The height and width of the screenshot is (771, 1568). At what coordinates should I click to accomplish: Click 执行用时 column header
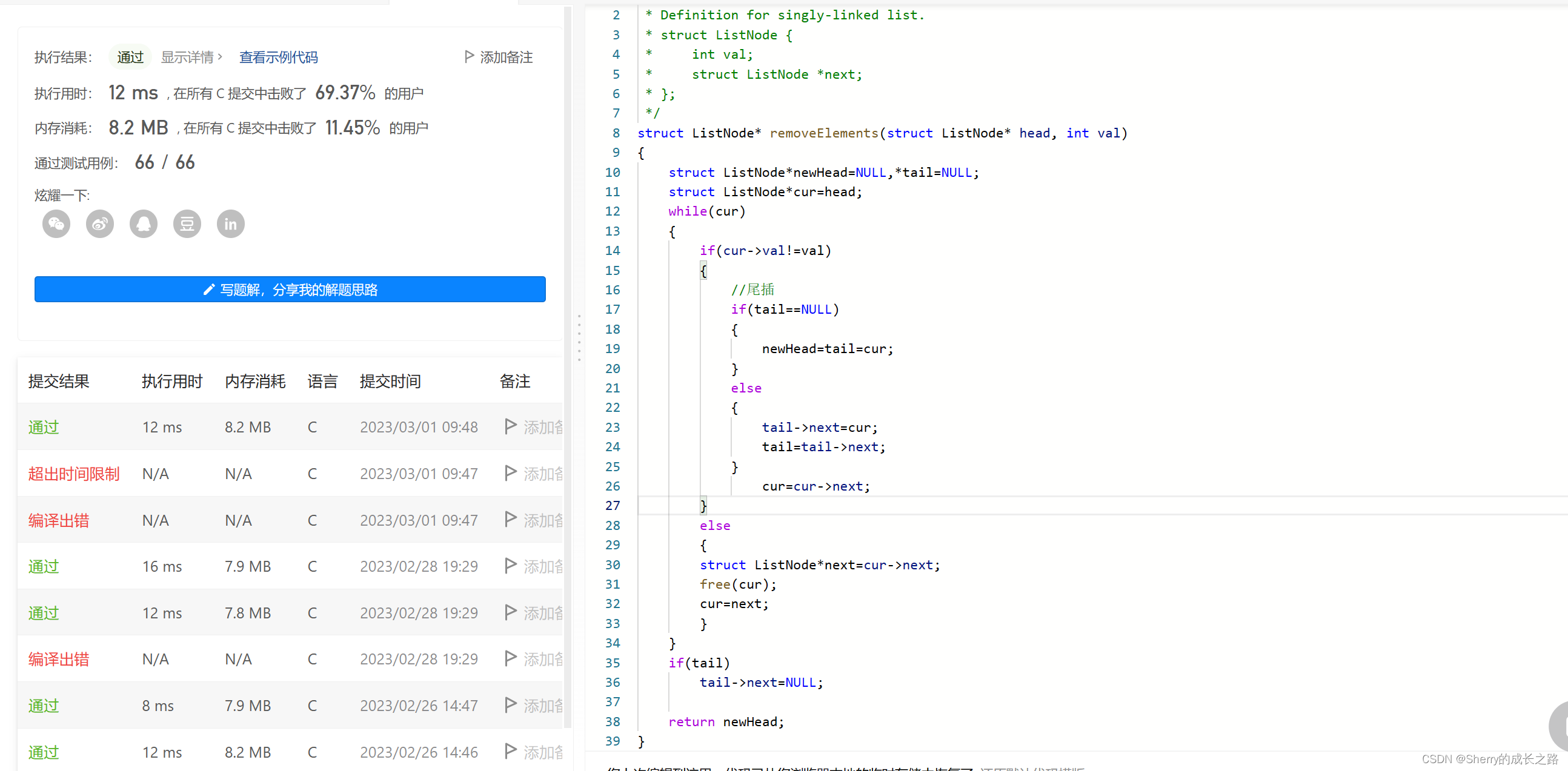[171, 381]
